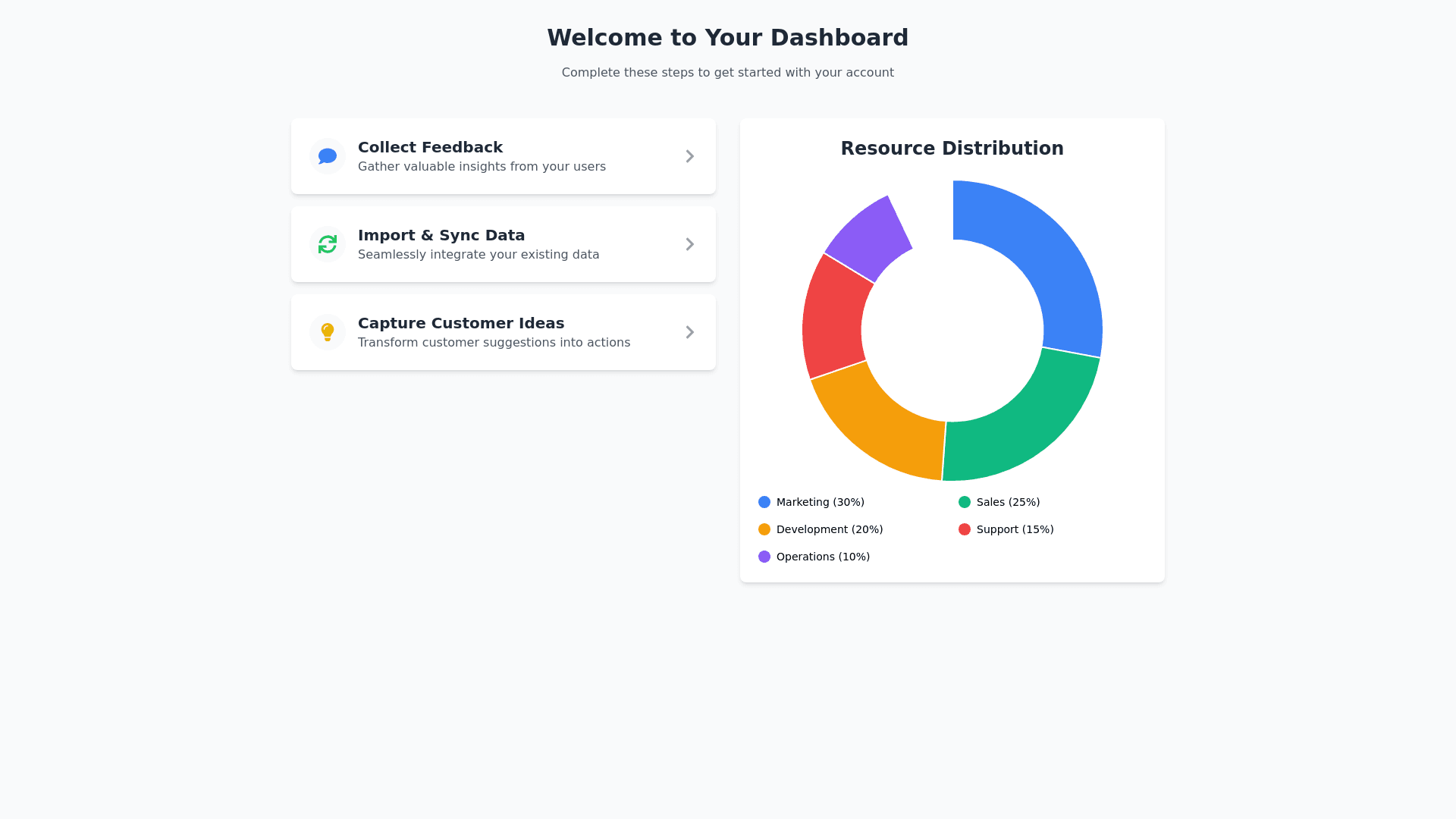Expand the Collect Feedback chevron arrow

[x=689, y=156]
